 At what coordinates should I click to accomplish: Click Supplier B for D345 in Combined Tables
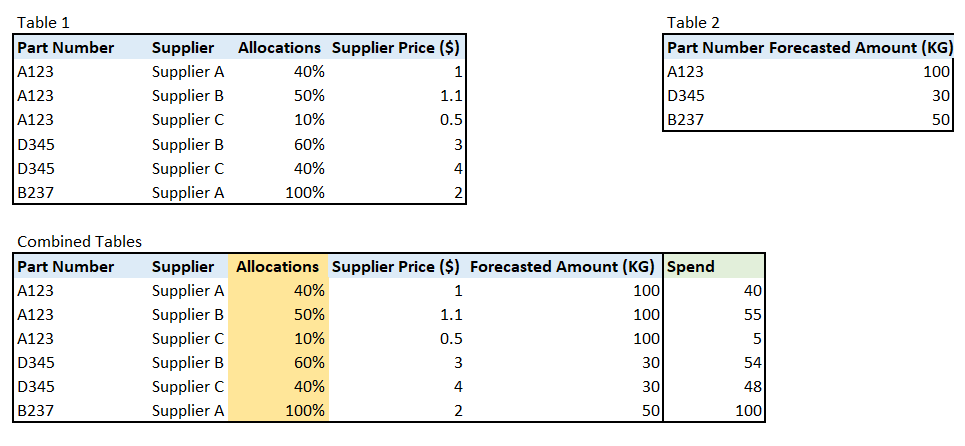tap(188, 363)
